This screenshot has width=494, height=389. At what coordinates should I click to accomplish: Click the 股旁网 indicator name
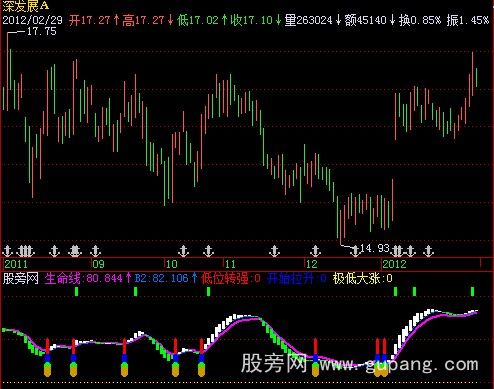point(20,278)
